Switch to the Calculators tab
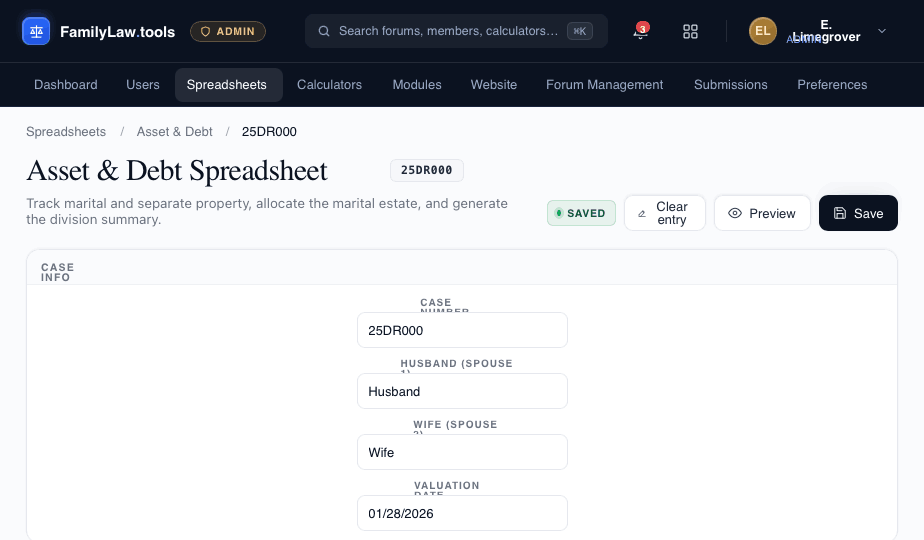The image size is (924, 540). (329, 85)
